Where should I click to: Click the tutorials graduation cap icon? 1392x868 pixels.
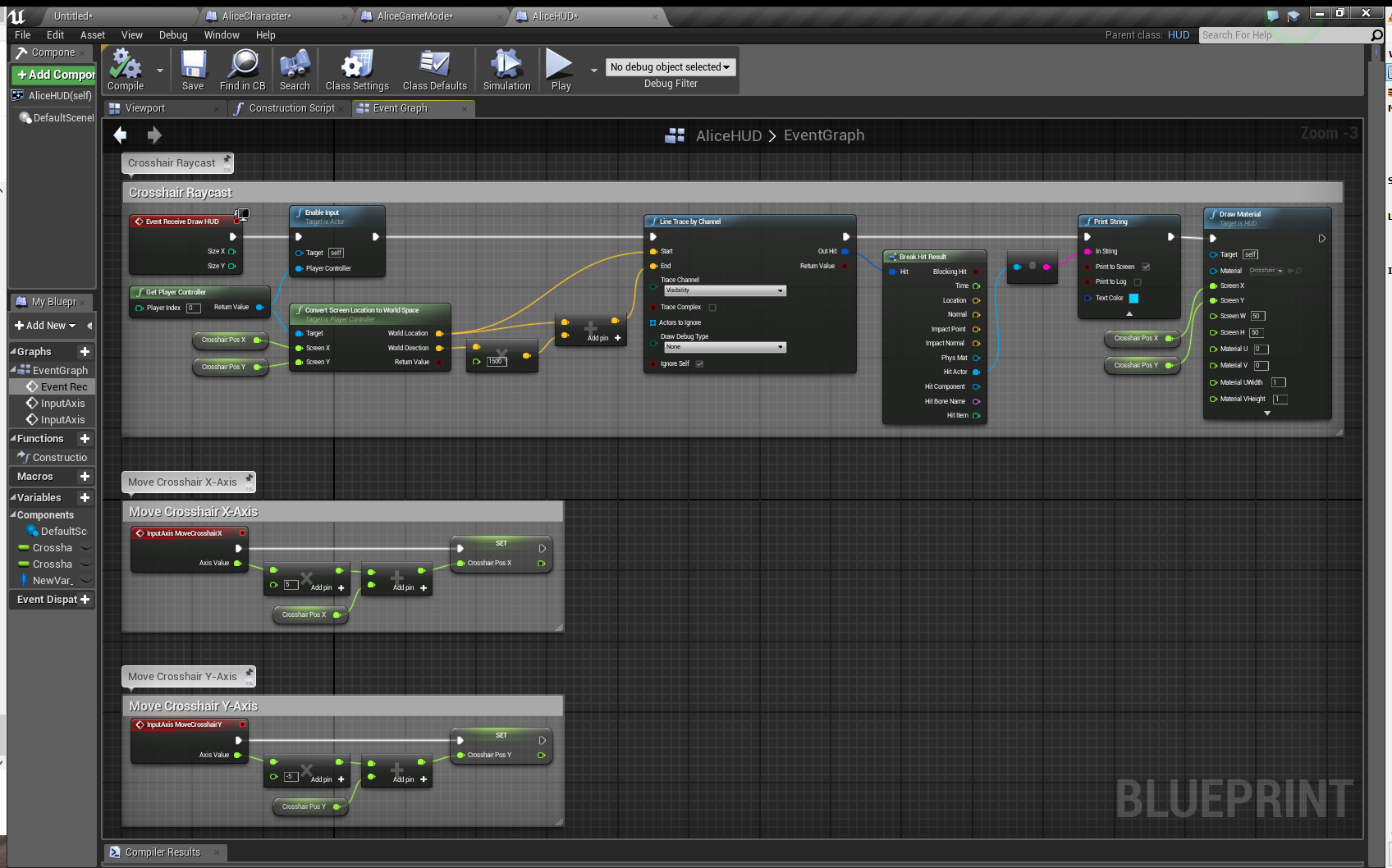coord(1294,16)
